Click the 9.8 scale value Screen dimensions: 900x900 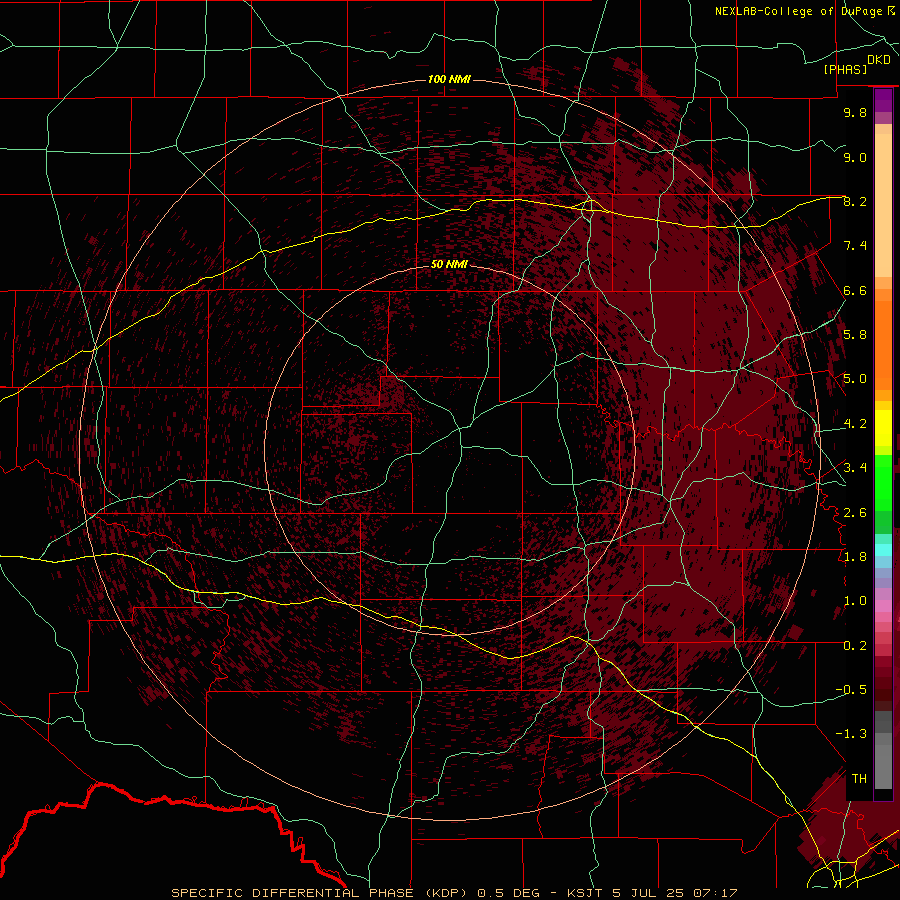(x=855, y=112)
